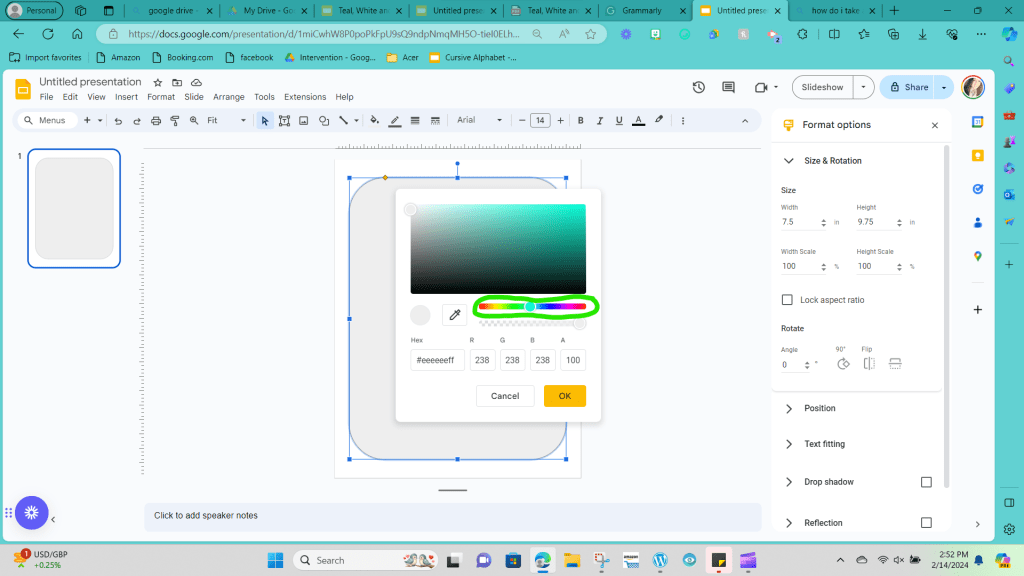The width and height of the screenshot is (1024, 576).
Task: Enable Lock aspect ratio checkbox
Action: pos(787,300)
